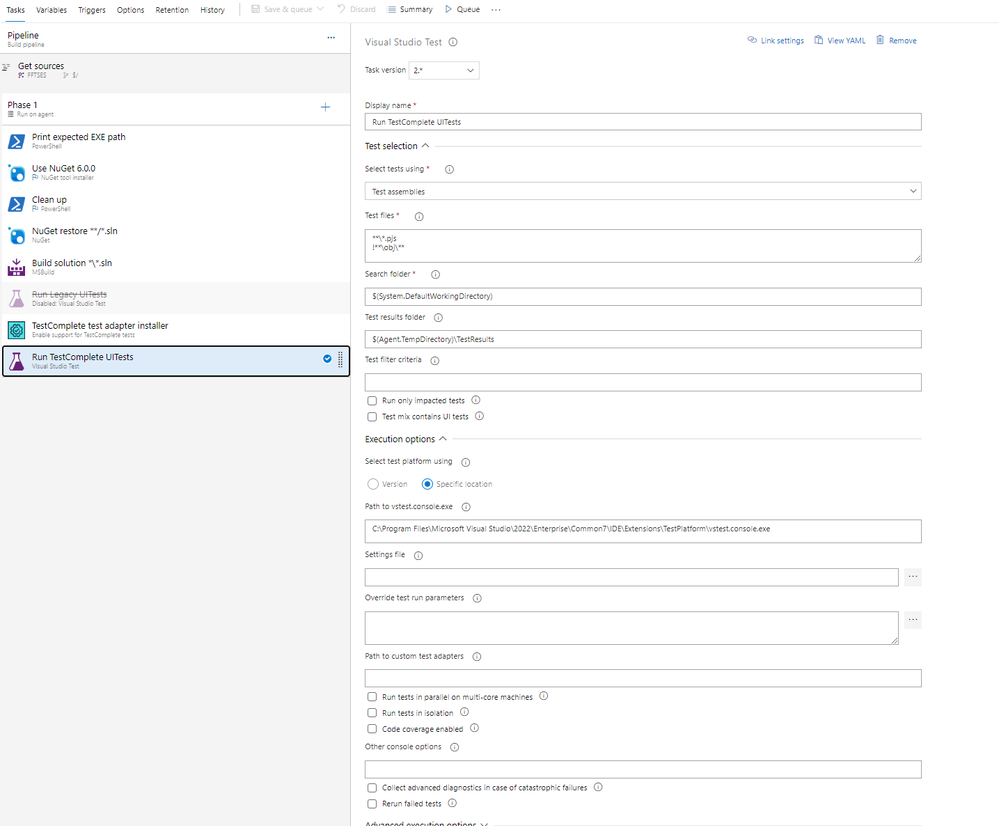The width and height of the screenshot is (999, 826).
Task: Click the Queue button in the toolbar
Action: point(462,10)
